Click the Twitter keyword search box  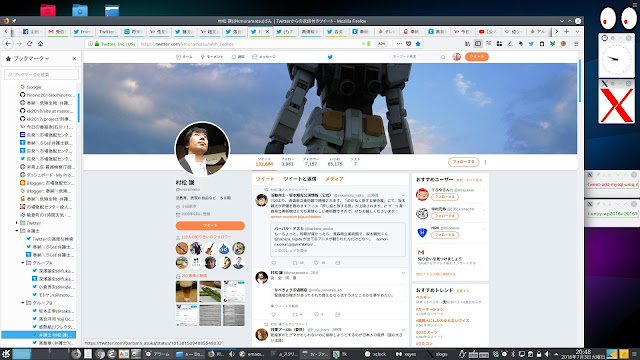pyautogui.click(x=418, y=57)
